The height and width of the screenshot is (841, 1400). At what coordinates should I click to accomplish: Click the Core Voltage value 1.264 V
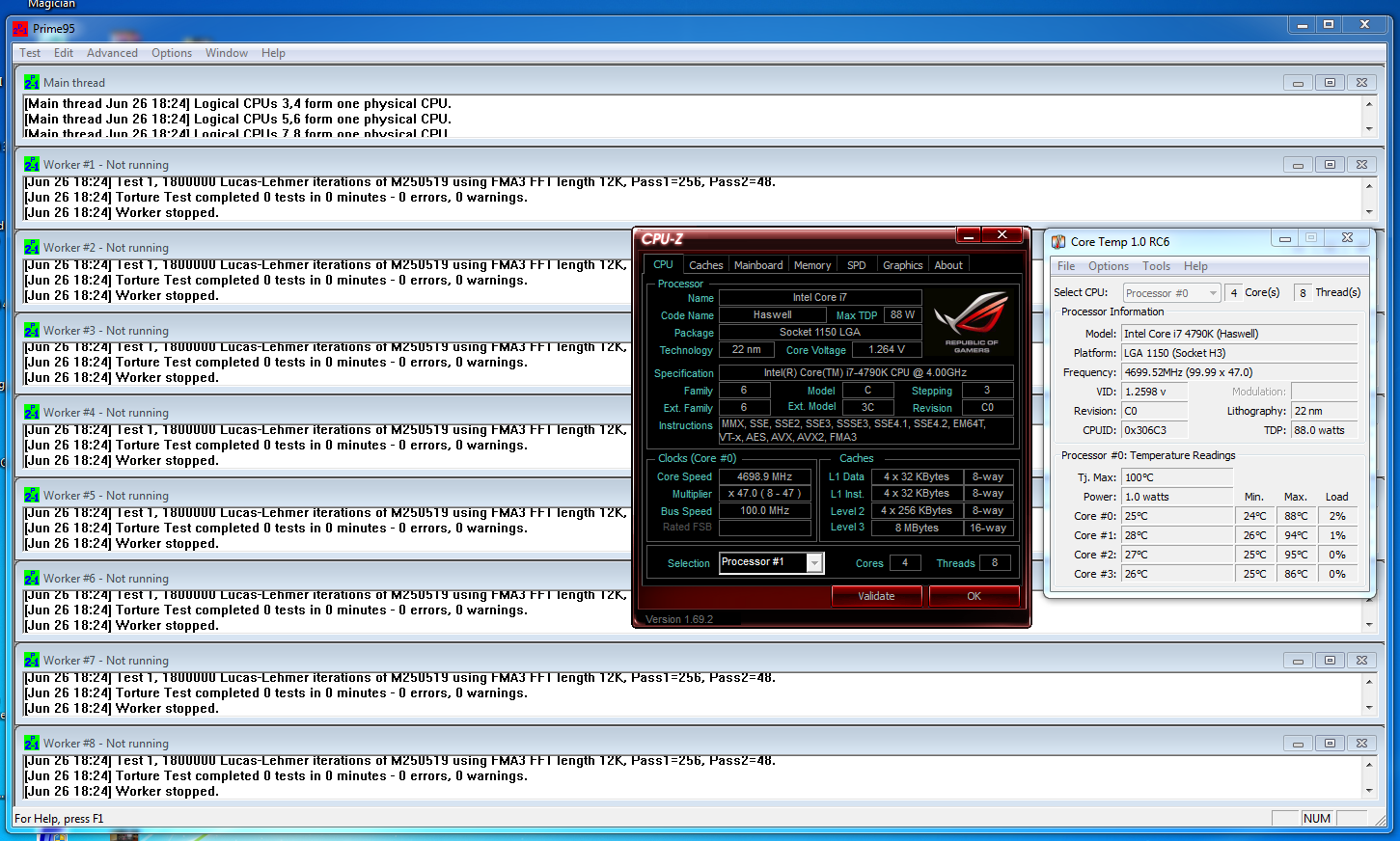pos(887,350)
